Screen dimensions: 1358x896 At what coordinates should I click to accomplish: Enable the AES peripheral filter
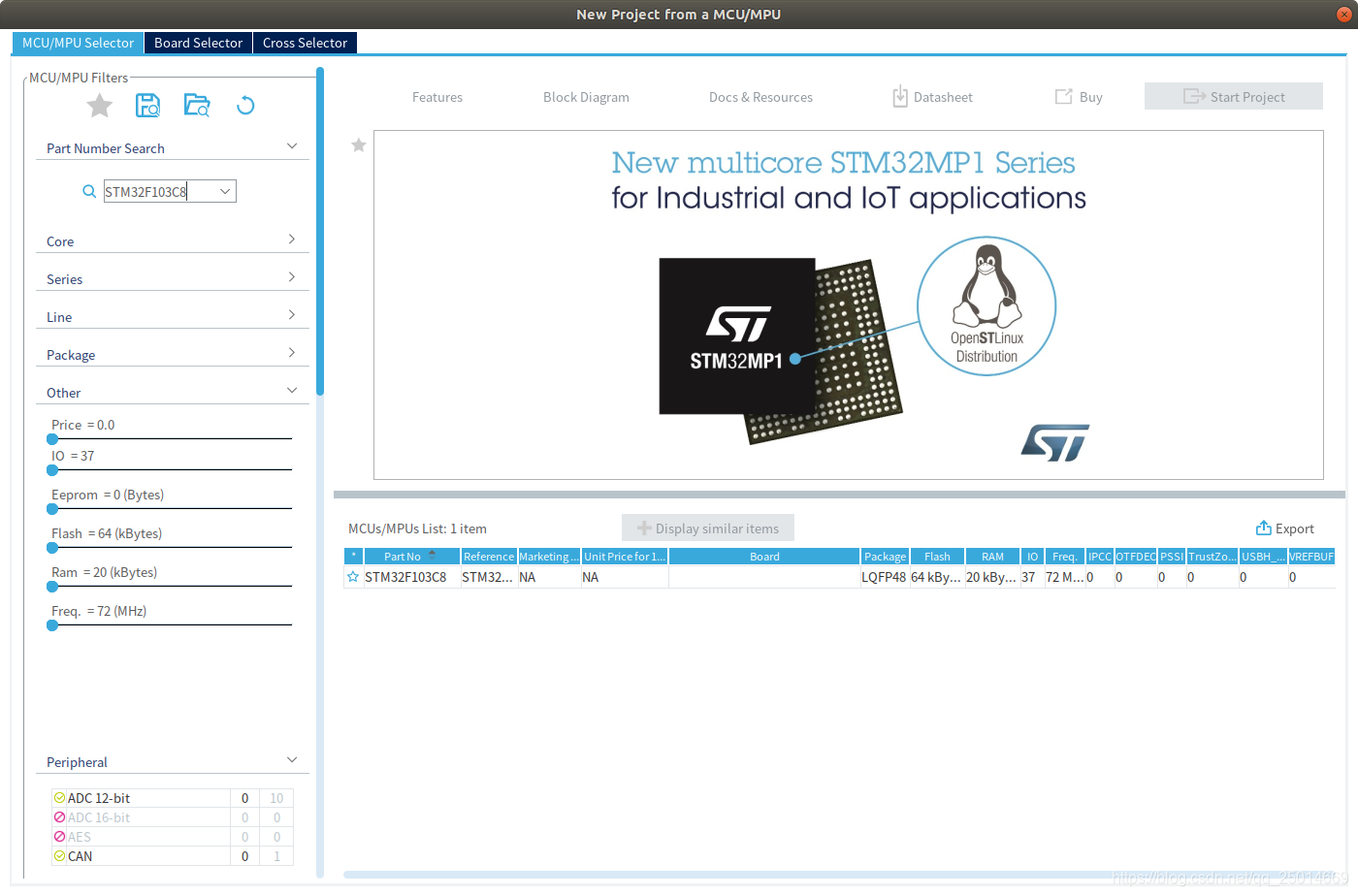pyautogui.click(x=59, y=836)
